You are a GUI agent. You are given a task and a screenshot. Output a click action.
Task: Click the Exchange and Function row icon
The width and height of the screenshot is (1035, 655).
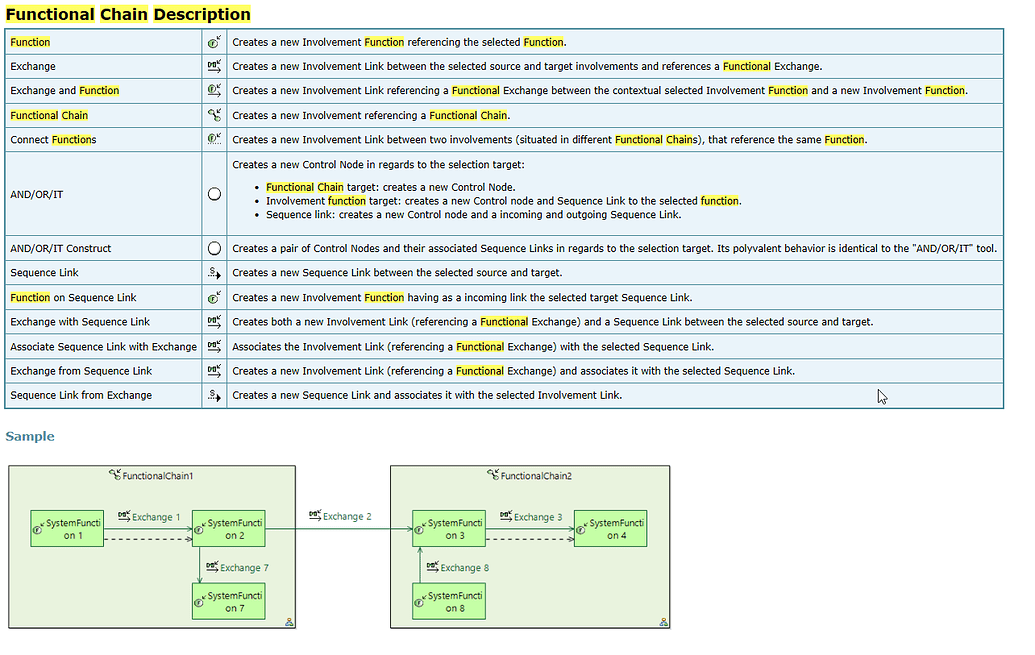click(x=214, y=90)
